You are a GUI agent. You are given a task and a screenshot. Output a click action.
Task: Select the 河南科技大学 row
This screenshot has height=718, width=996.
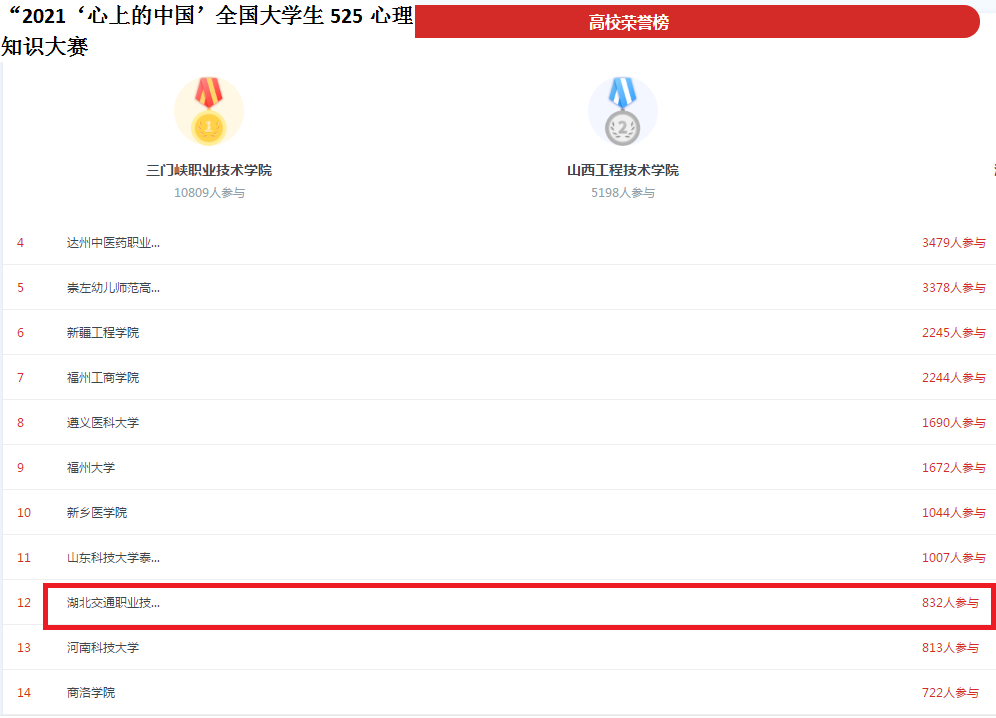[499, 648]
